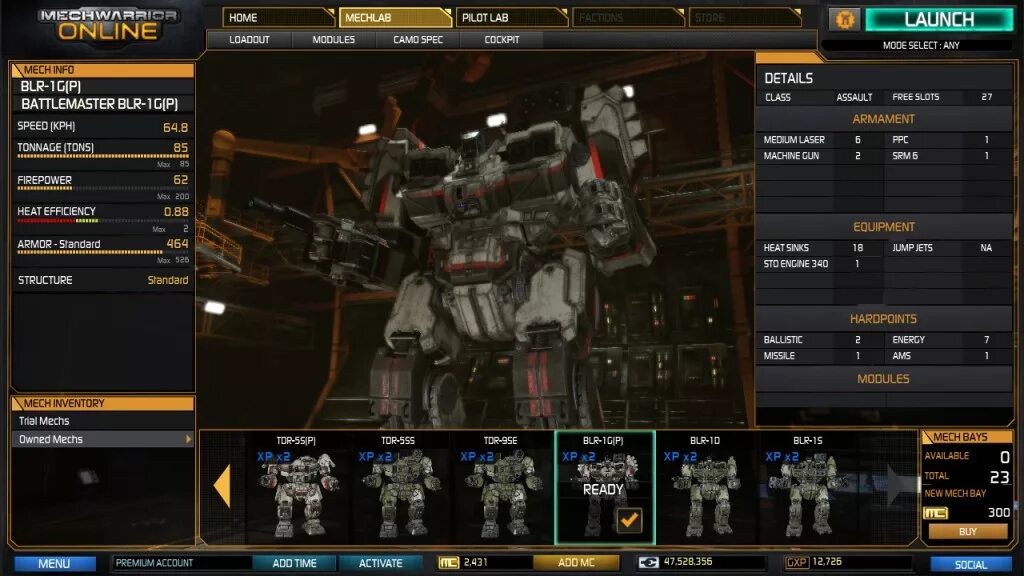Click the SRM 6 armament entry

(x=948, y=156)
